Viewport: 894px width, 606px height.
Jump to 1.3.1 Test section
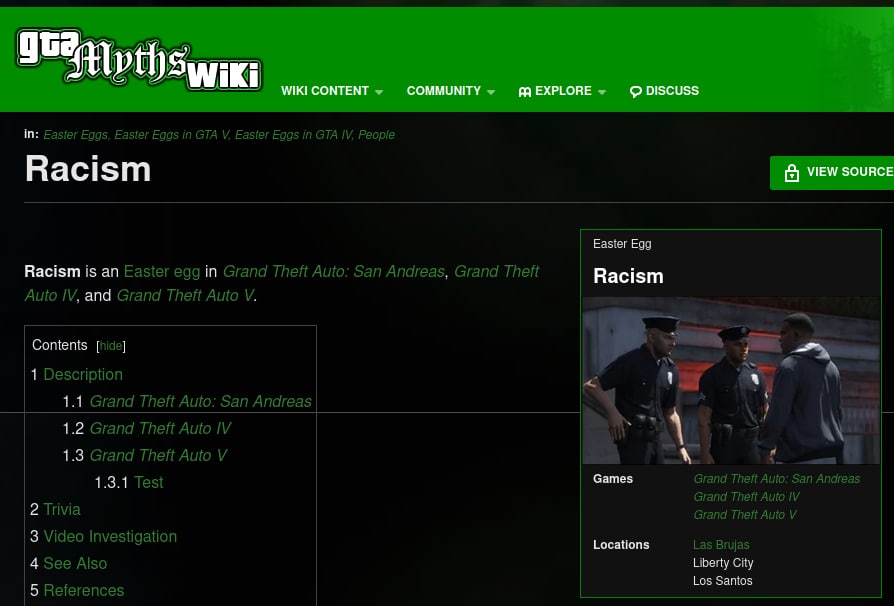149,483
